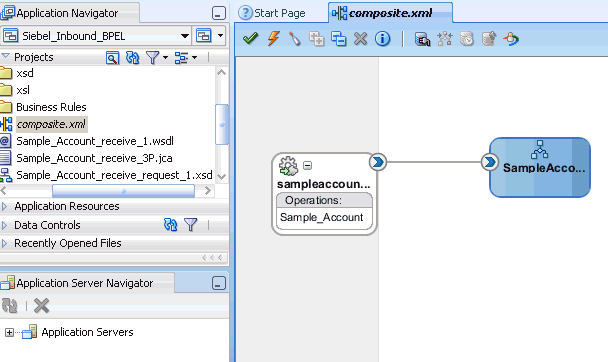Screen dimensions: 608x362
Task: Click the Projects scroll up arrow
Action: [x=222, y=72]
